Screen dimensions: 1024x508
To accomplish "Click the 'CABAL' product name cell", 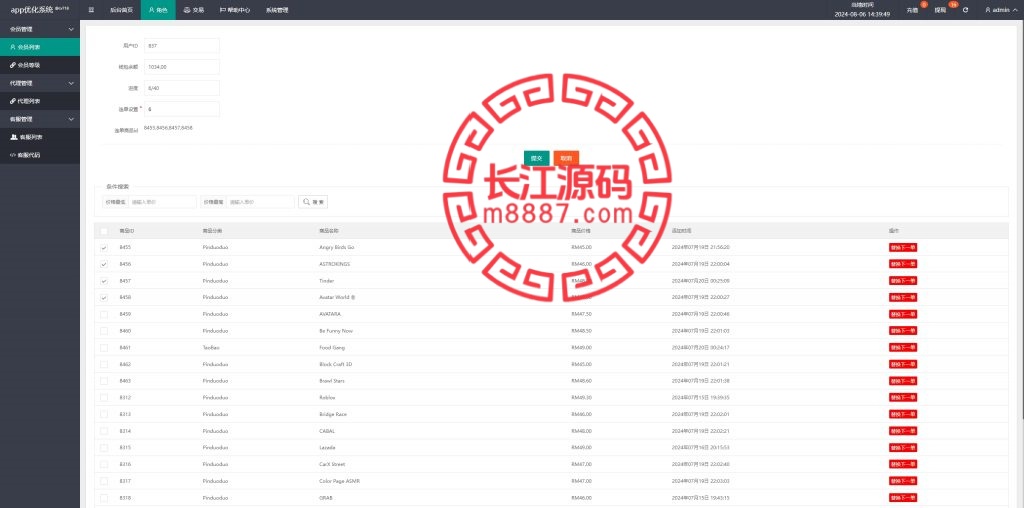I will [x=327, y=431].
